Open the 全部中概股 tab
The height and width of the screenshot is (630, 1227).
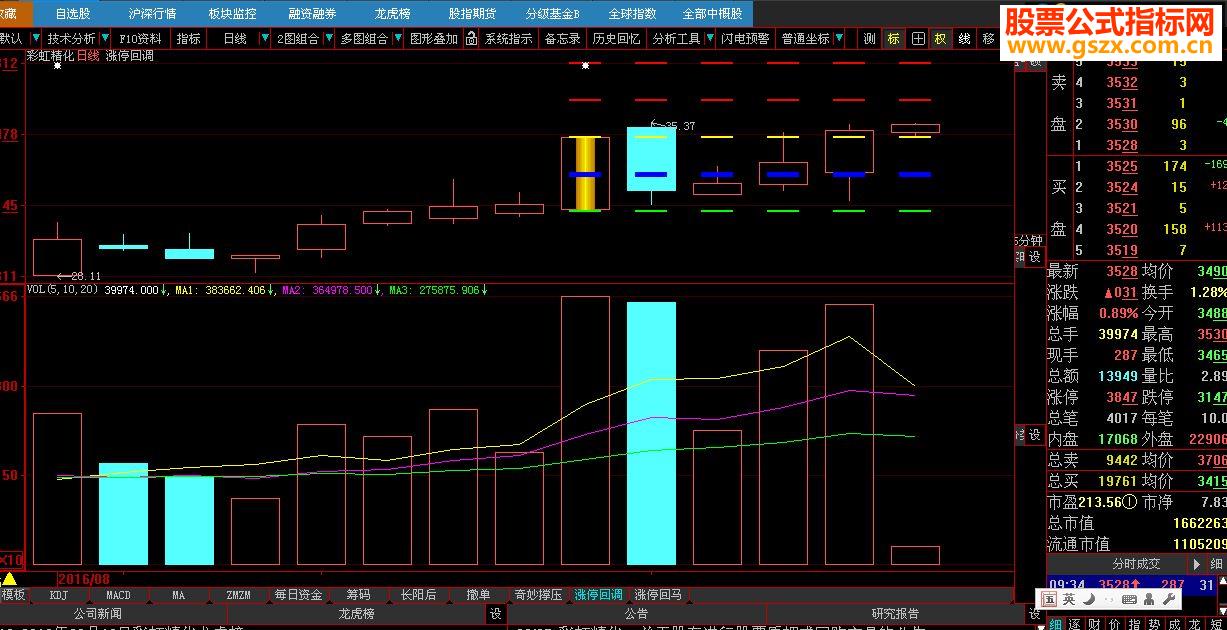coord(712,14)
